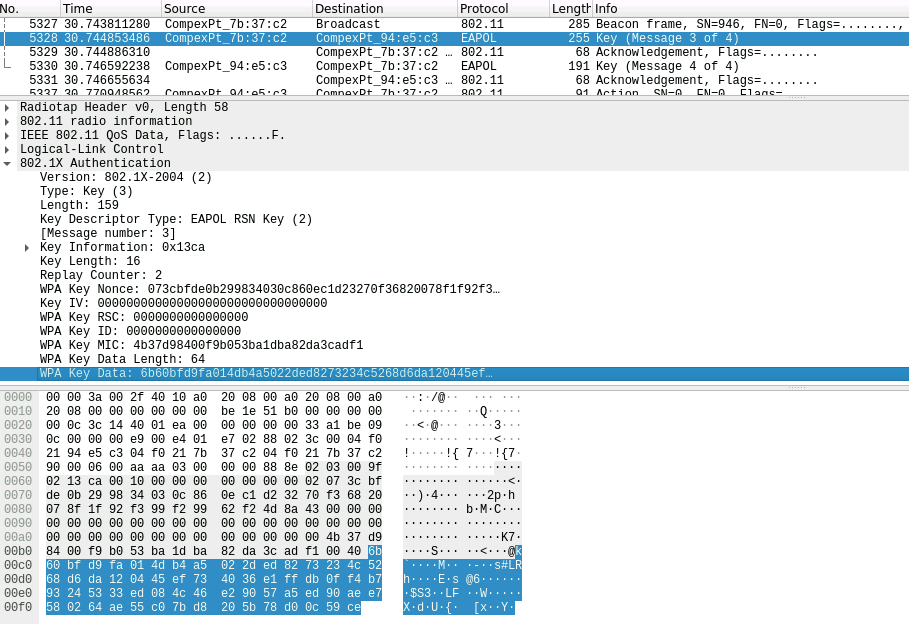Select WPA Key Data Length: 64 field
The height and width of the screenshot is (624, 909).
point(122,359)
